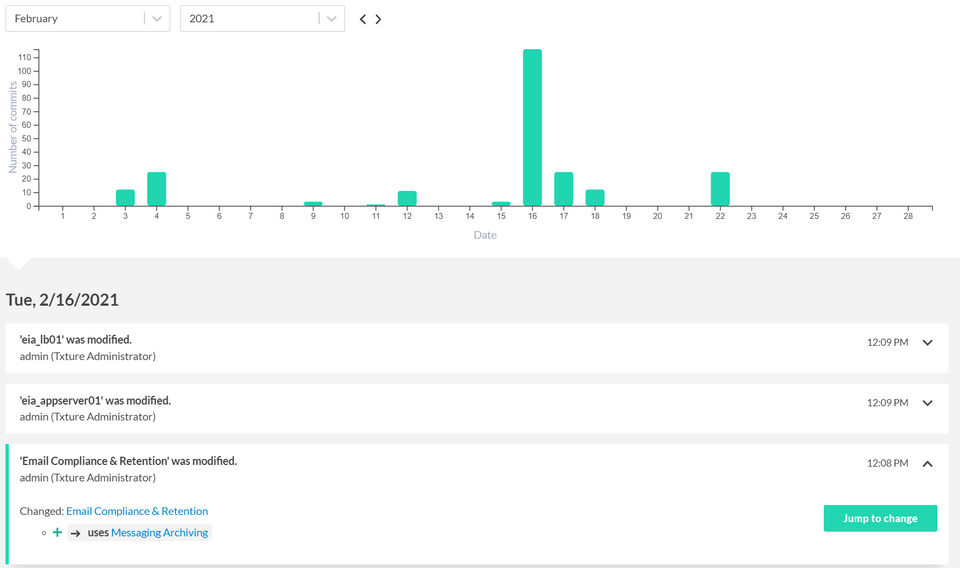The width and height of the screenshot is (960, 568).
Task: Open the February month dropdown
Action: (88, 18)
